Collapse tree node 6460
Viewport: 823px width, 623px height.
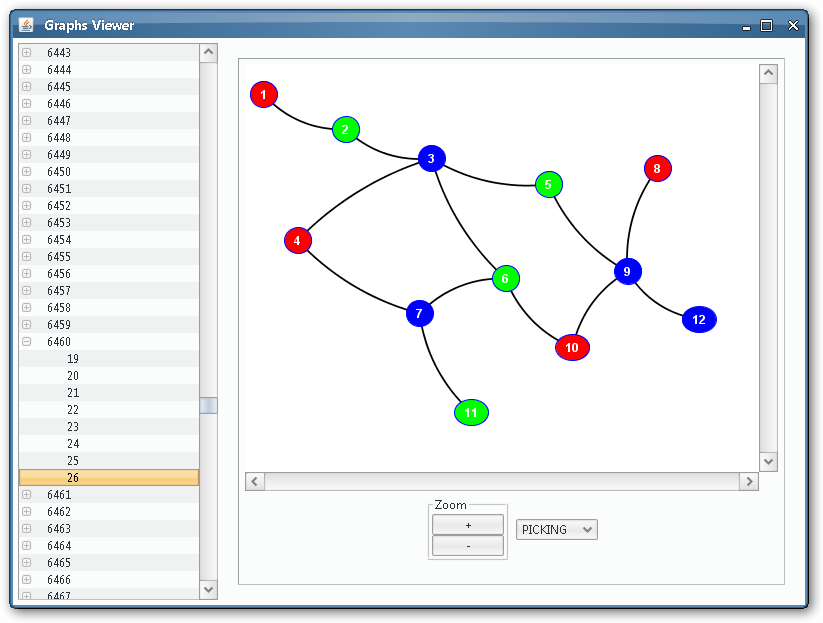click(x=26, y=342)
